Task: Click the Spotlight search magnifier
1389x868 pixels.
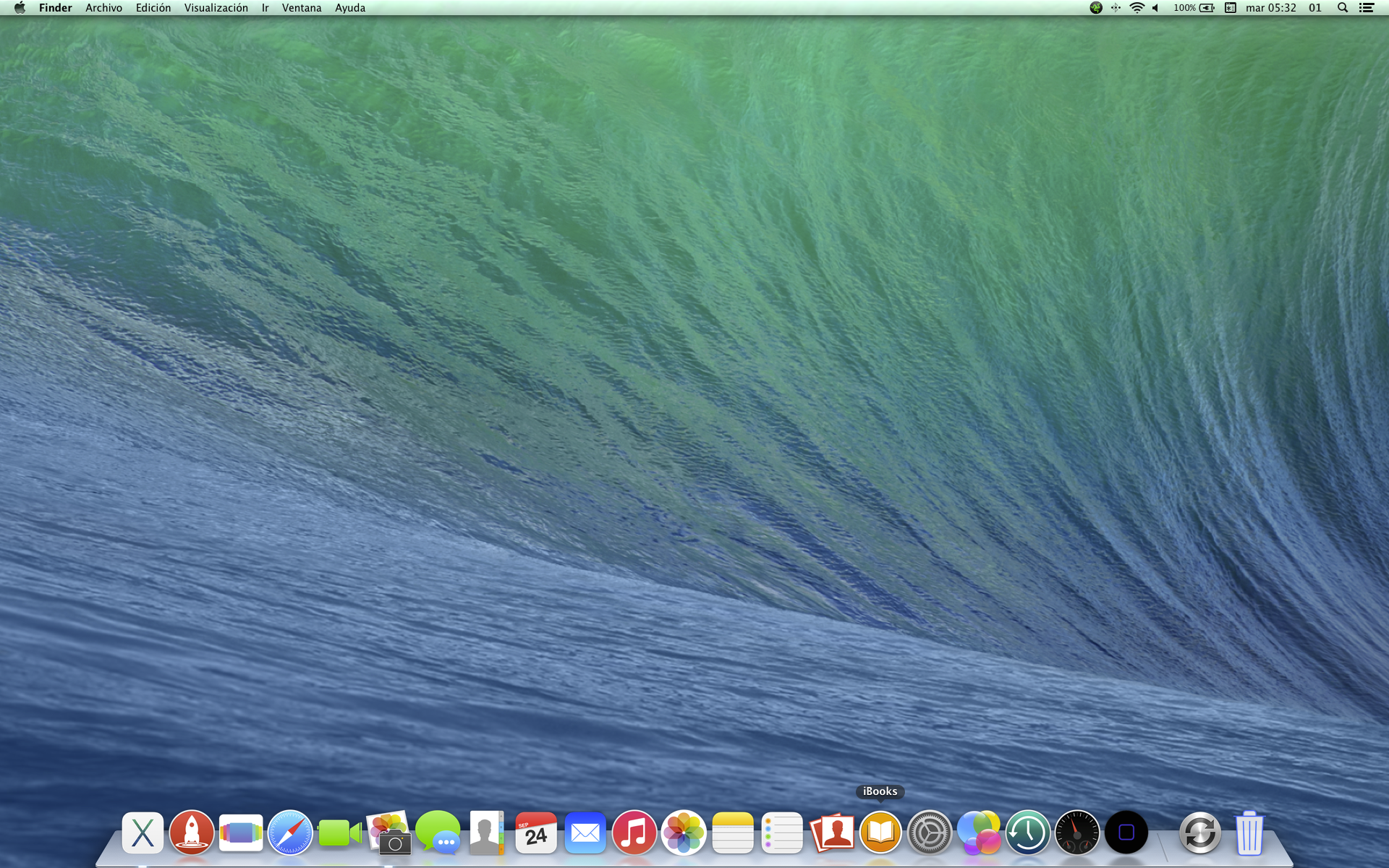Action: pos(1342,8)
